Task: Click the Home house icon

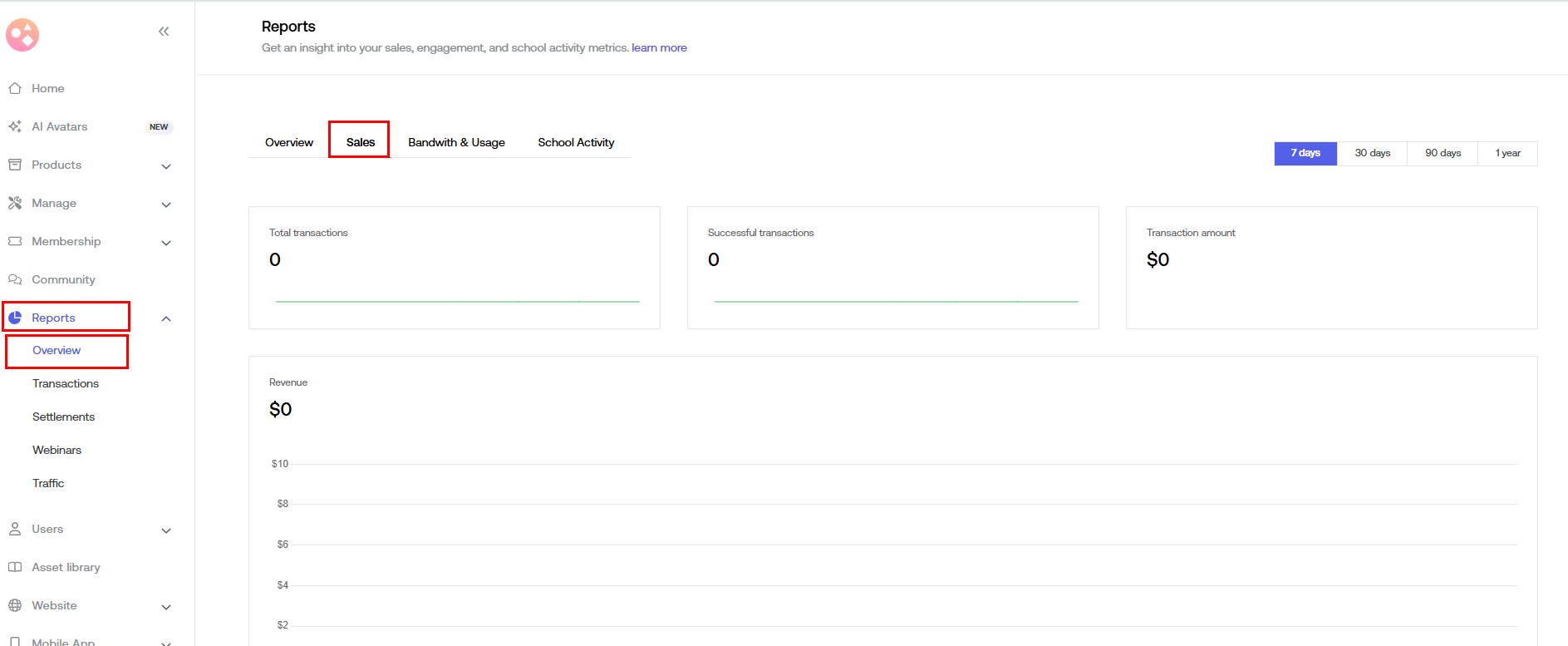Action: click(x=15, y=88)
